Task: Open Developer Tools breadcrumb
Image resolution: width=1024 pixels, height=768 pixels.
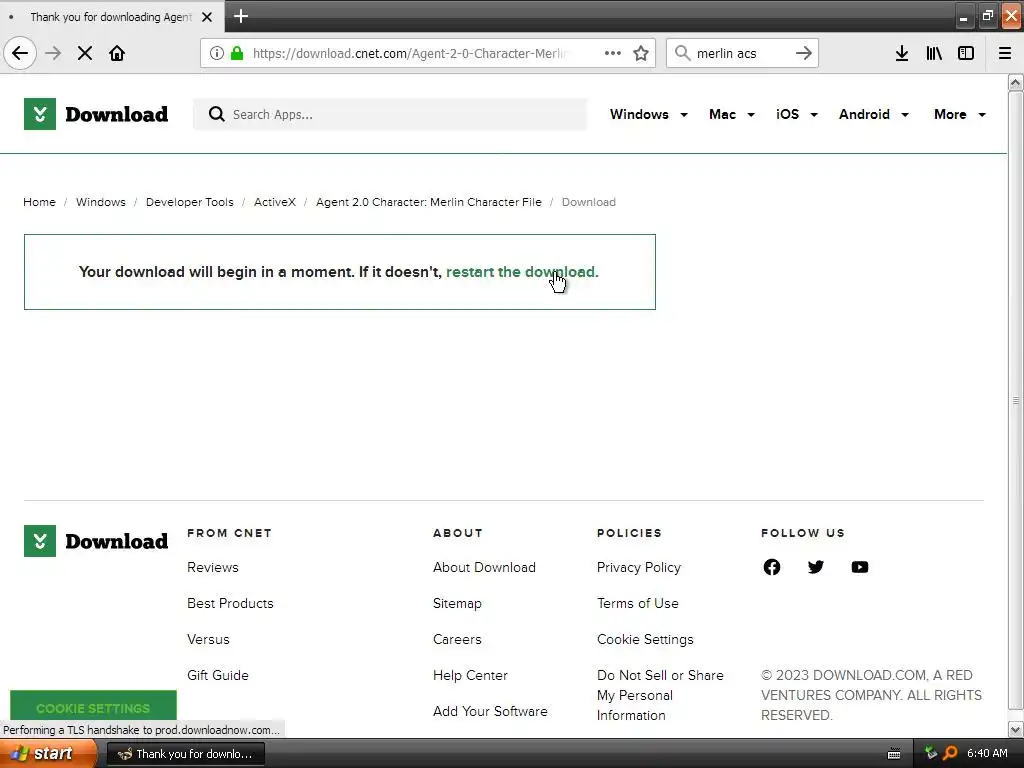Action: pyautogui.click(x=189, y=202)
